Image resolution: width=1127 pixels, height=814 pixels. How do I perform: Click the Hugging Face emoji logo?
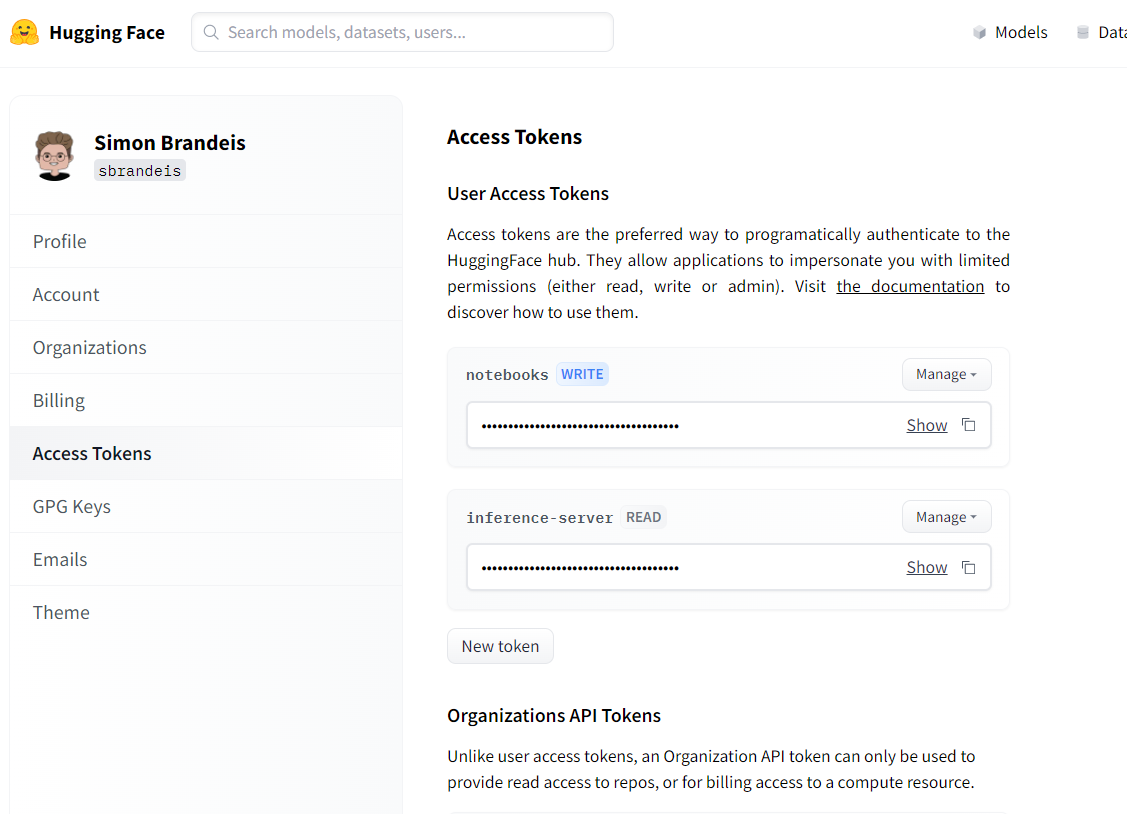[24, 32]
